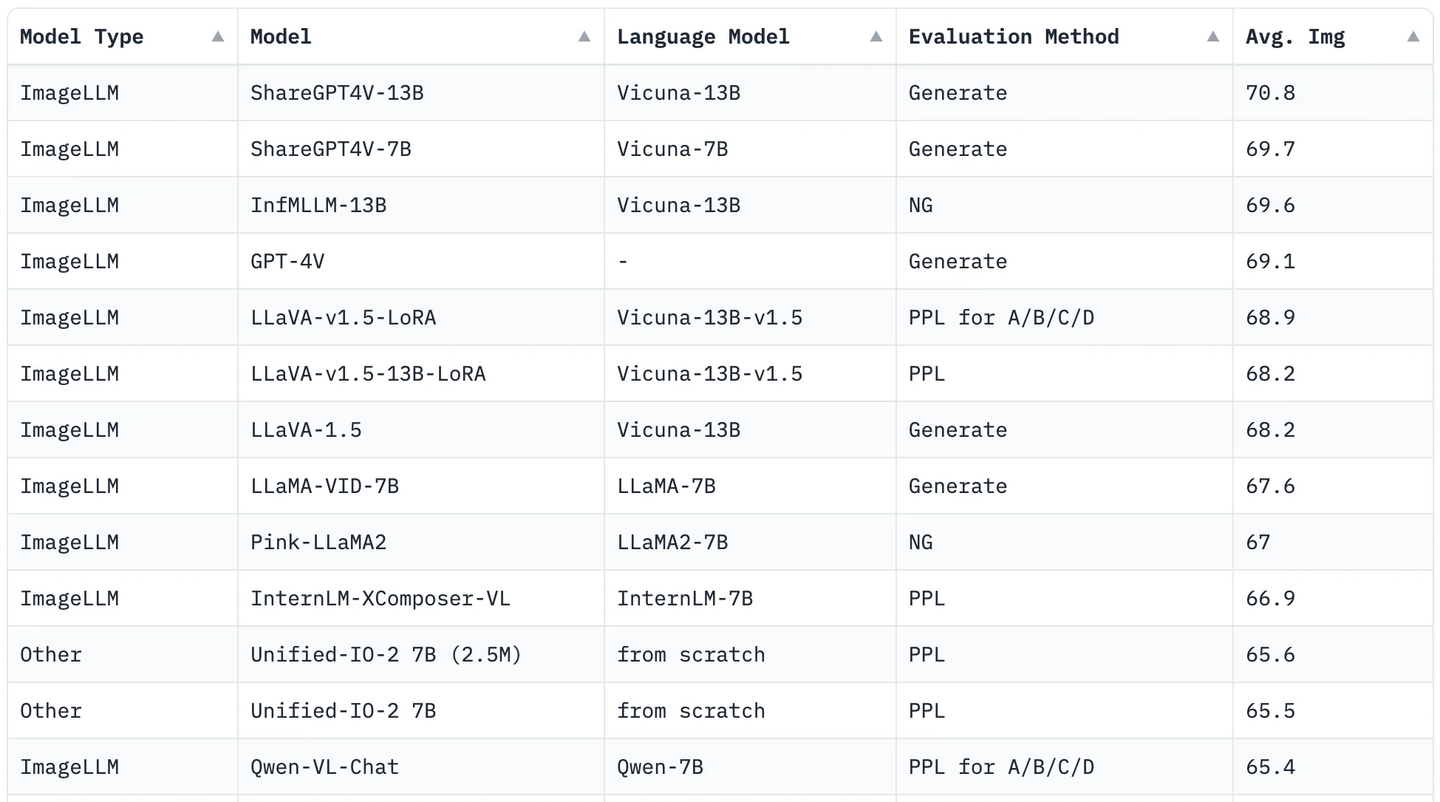This screenshot has width=1440, height=802.
Task: Click the Qwen-7B language model cell
Action: coord(750,767)
